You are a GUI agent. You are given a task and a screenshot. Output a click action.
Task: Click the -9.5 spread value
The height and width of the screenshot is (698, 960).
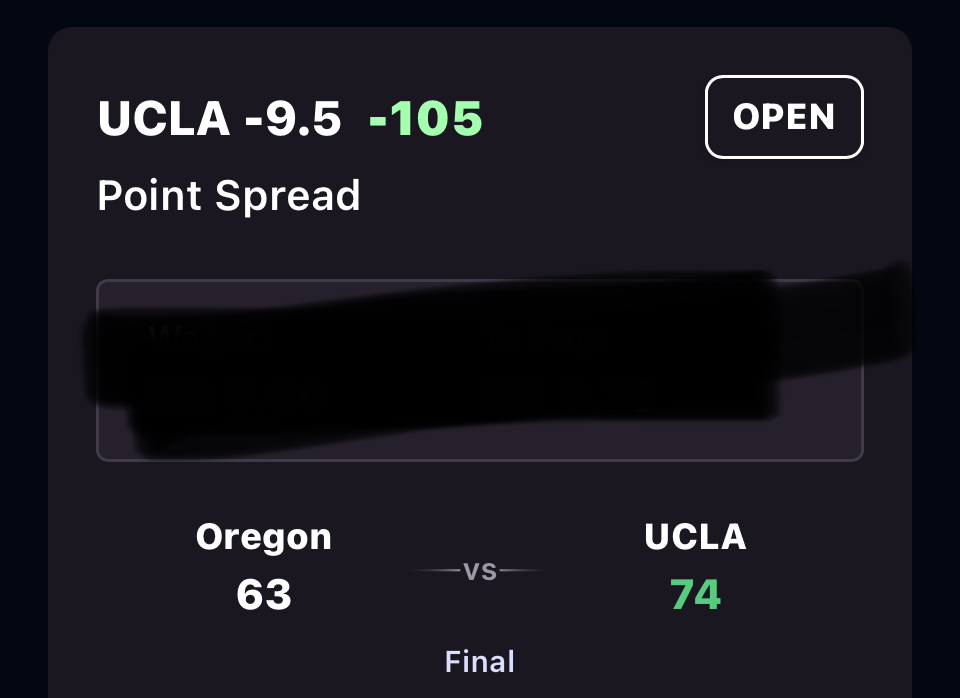[293, 119]
